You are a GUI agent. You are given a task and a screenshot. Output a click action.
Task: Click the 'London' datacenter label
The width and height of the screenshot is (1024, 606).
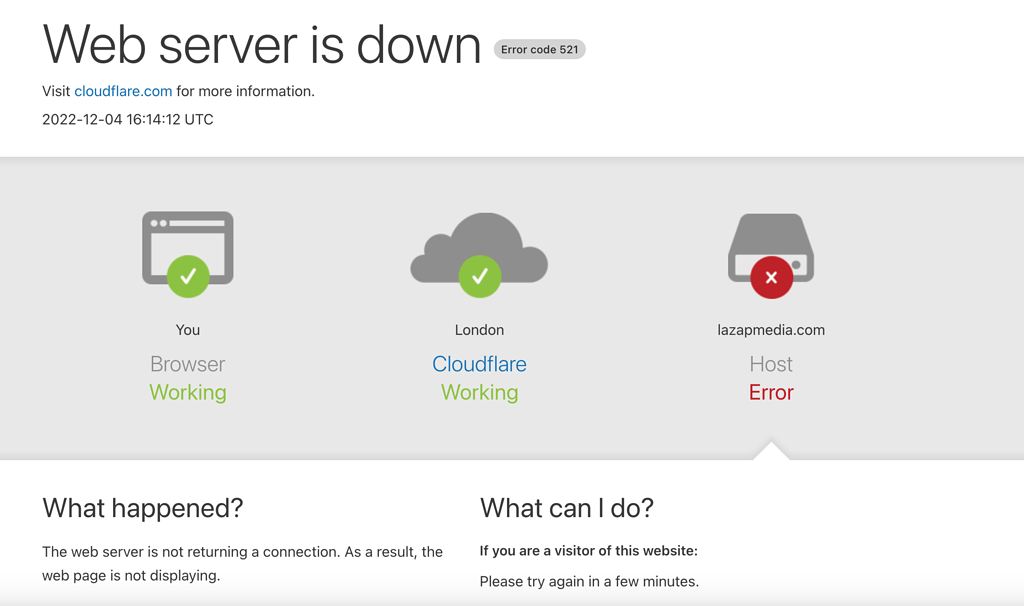click(479, 329)
